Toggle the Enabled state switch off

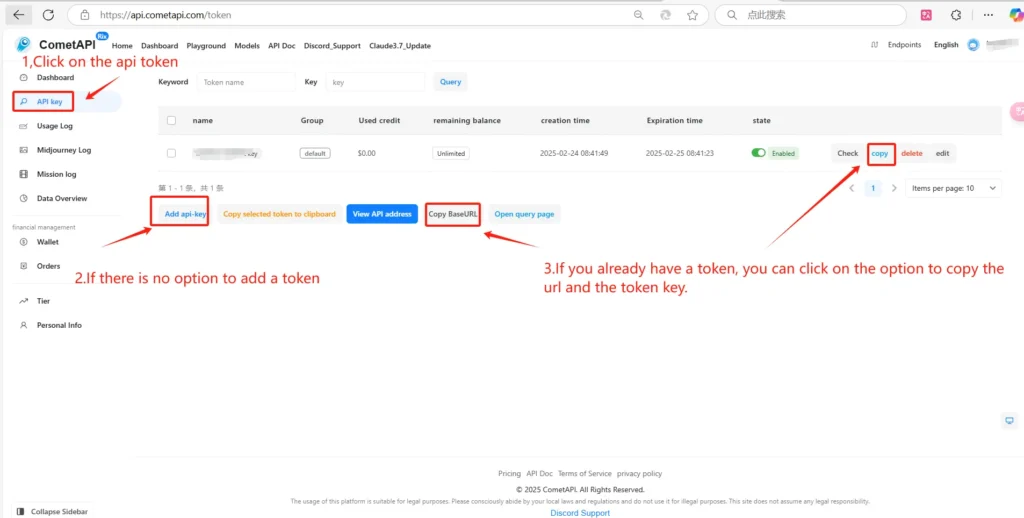coord(759,153)
